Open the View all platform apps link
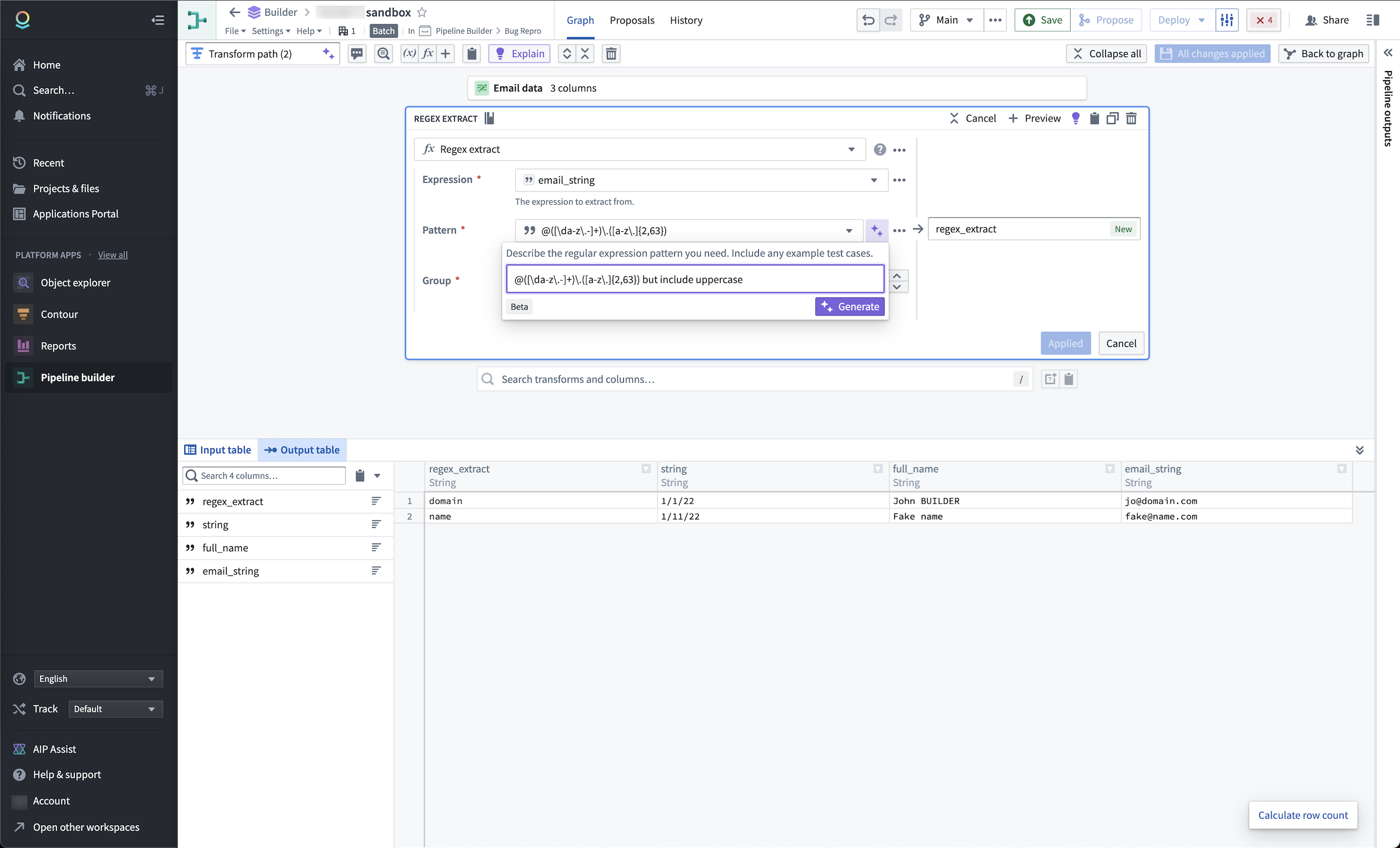This screenshot has width=1400, height=848. pyautogui.click(x=113, y=255)
